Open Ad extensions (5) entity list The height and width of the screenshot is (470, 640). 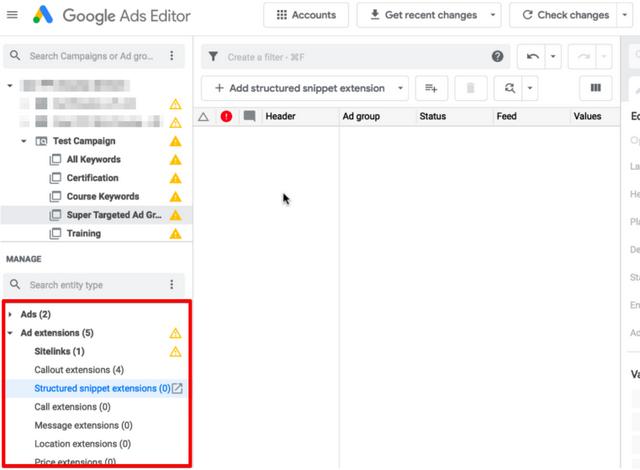click(57, 333)
